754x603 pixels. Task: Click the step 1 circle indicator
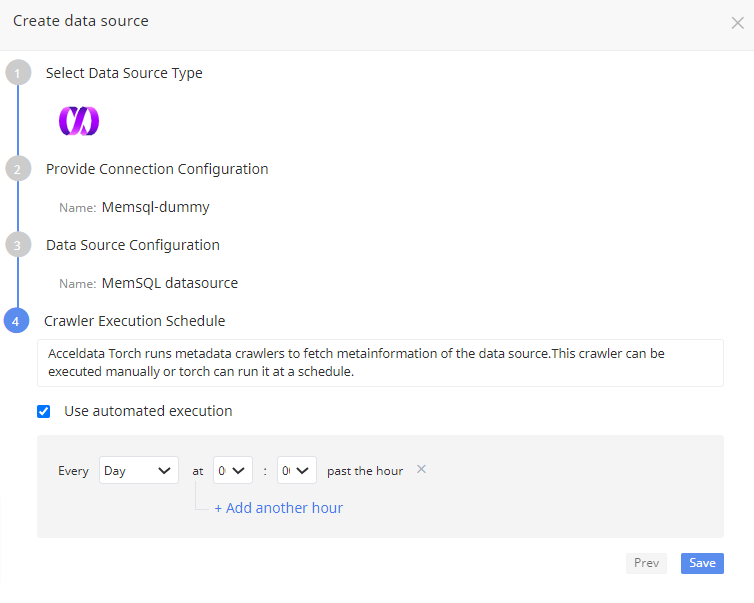[x=17, y=73]
